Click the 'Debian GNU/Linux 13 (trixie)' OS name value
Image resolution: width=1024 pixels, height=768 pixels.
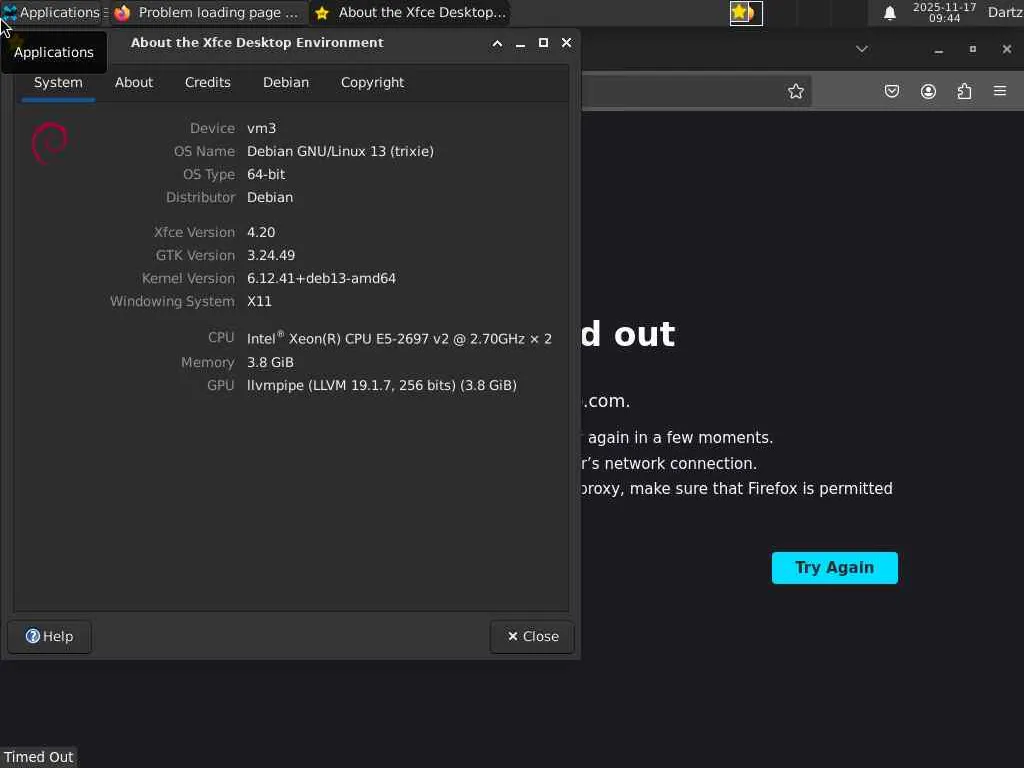pyautogui.click(x=340, y=152)
